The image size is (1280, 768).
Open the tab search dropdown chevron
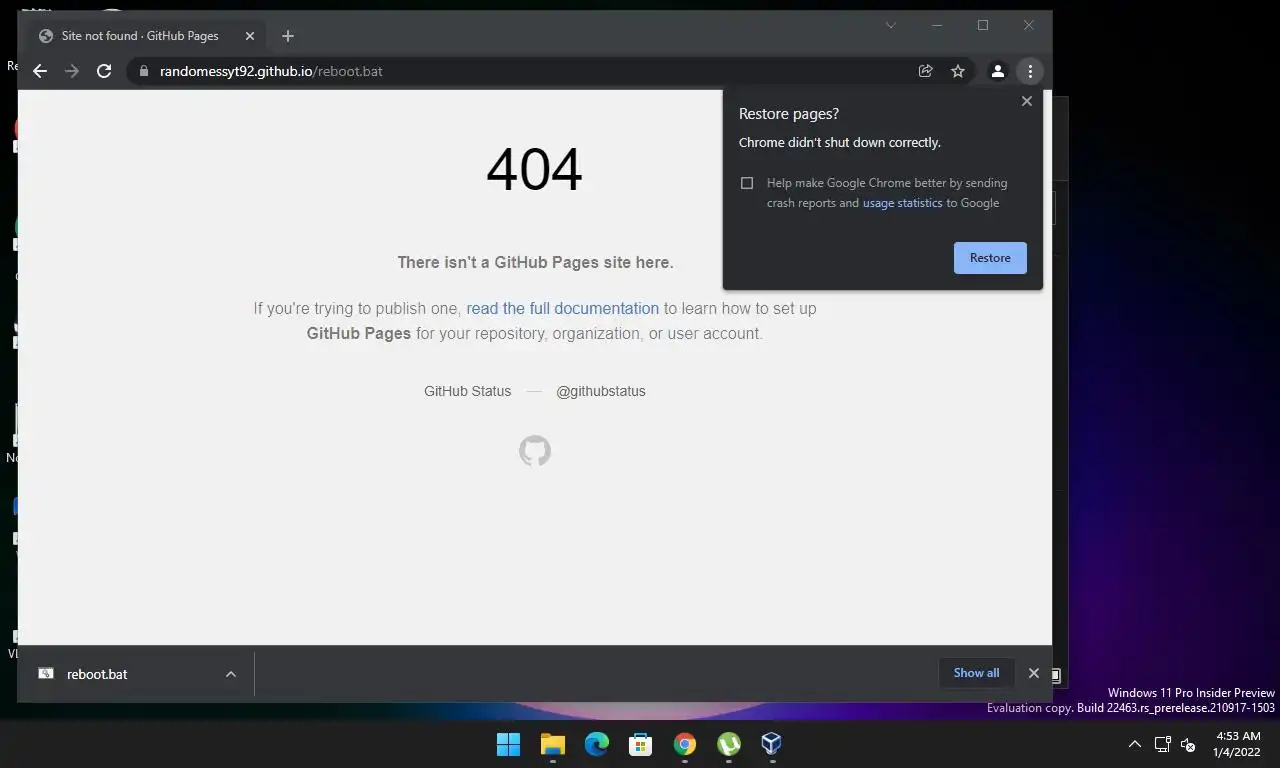click(890, 26)
